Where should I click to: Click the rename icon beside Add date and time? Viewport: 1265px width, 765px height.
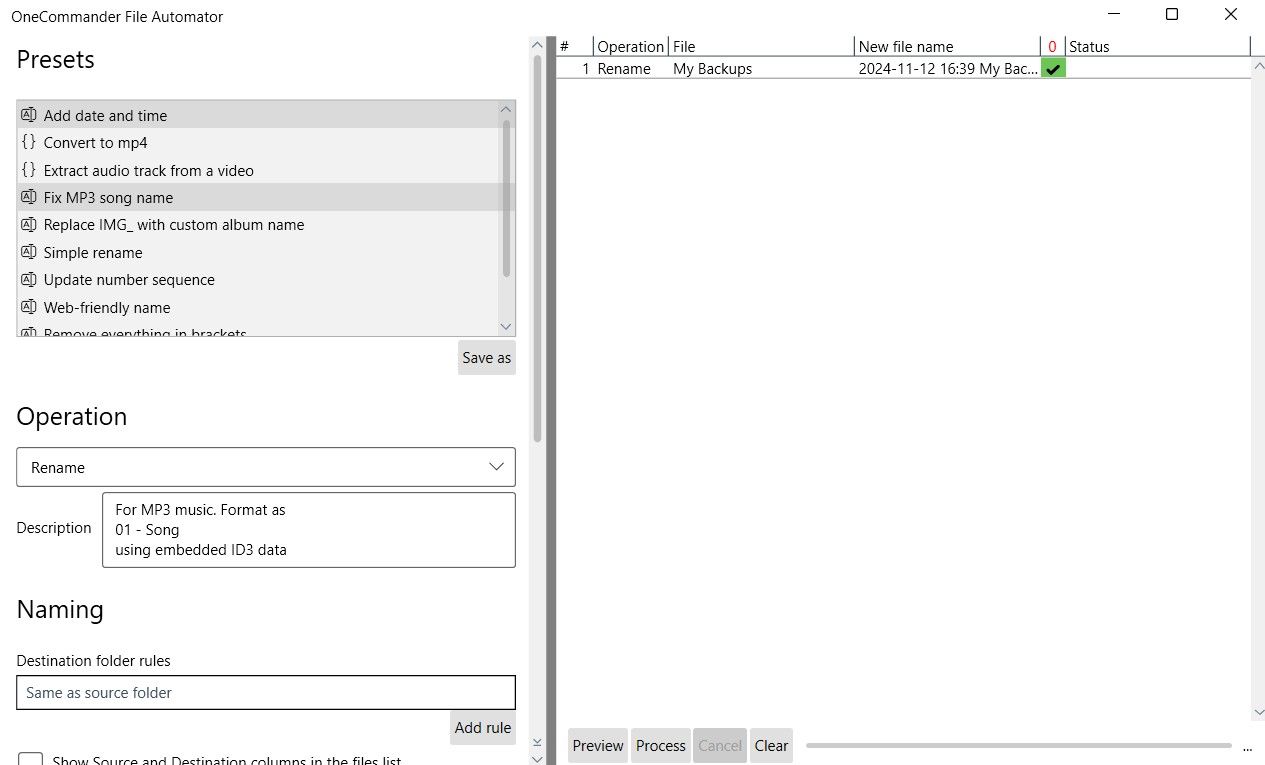click(x=28, y=115)
